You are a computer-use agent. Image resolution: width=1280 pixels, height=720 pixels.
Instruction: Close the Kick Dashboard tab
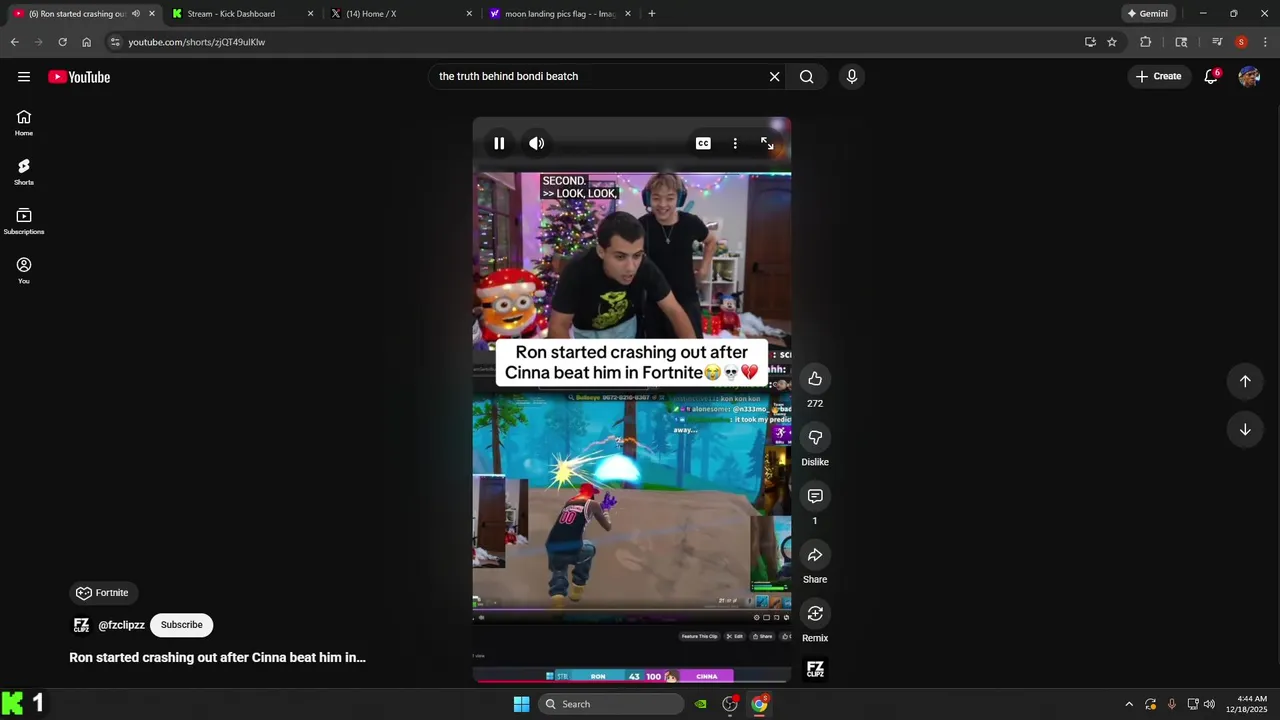pyautogui.click(x=310, y=14)
